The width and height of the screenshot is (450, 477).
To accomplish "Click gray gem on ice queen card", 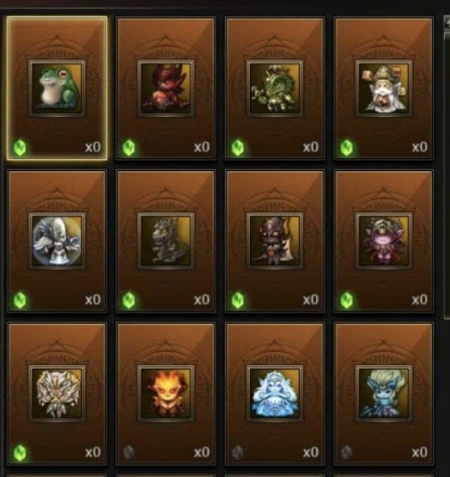I will (x=237, y=452).
